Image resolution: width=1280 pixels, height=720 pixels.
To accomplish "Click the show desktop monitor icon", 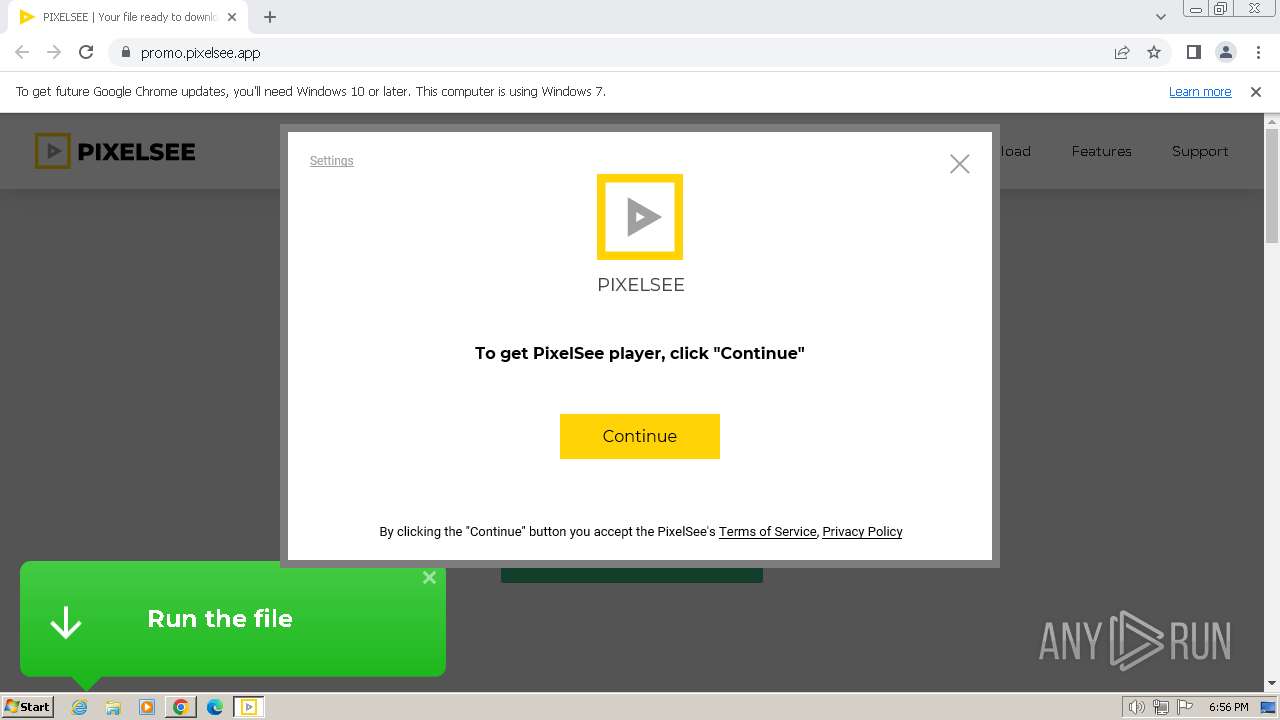I will point(1268,707).
